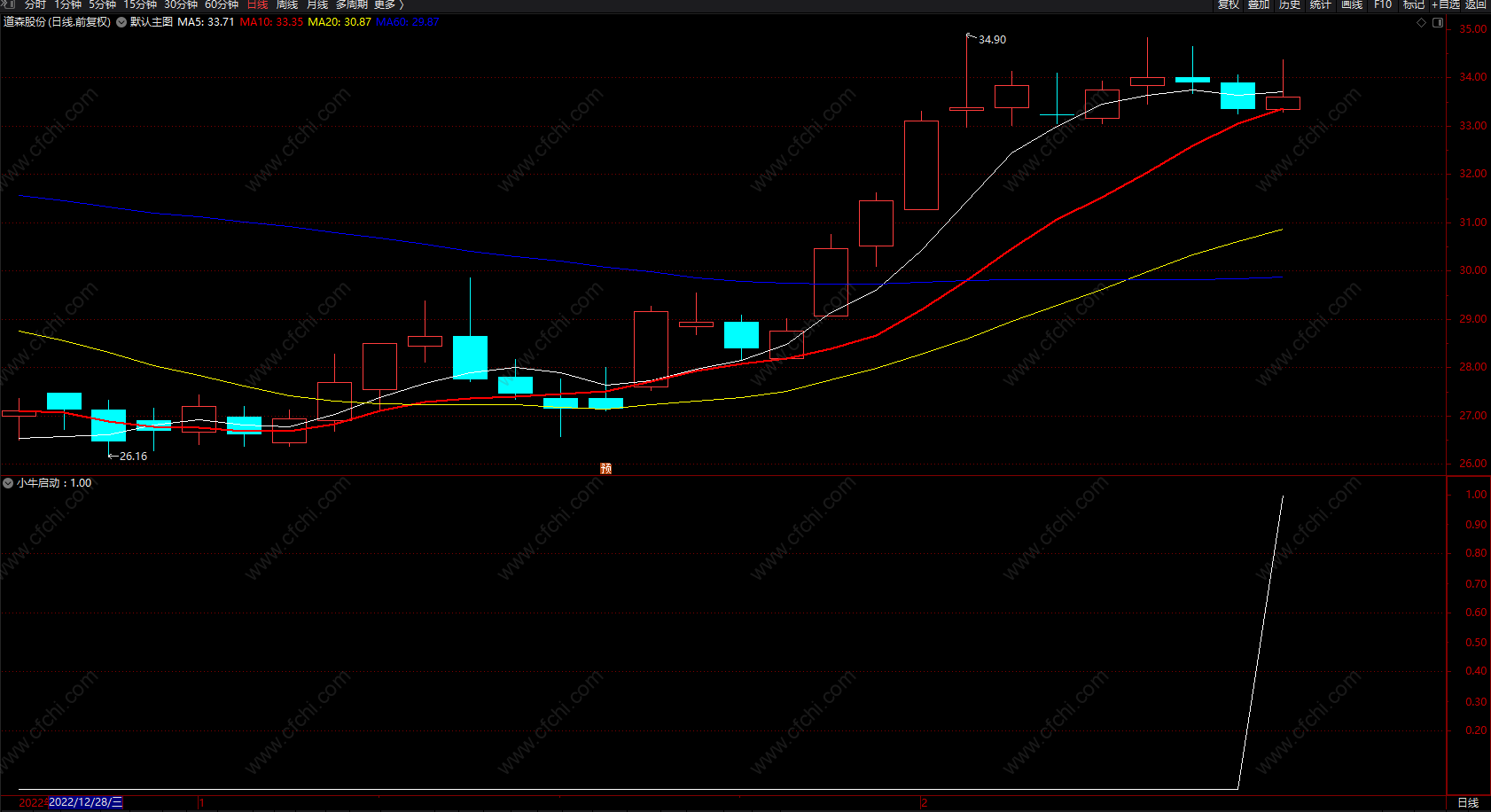
Task: Select the 1分钟 period tab
Action: coord(67,4)
